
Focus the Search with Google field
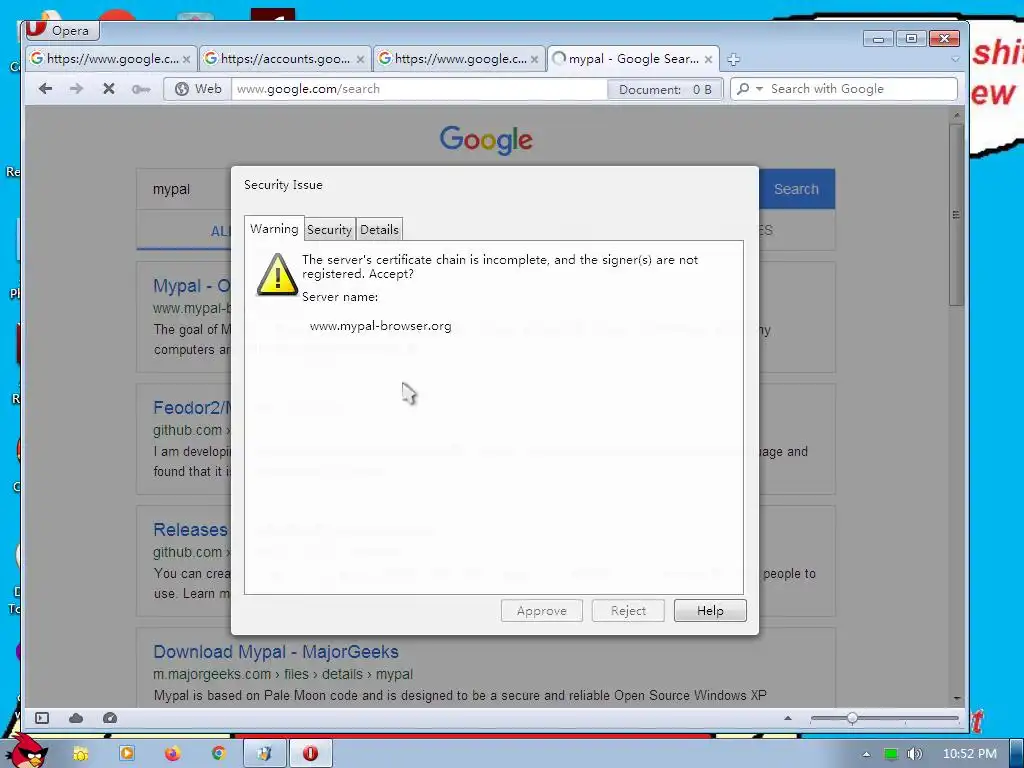point(862,89)
